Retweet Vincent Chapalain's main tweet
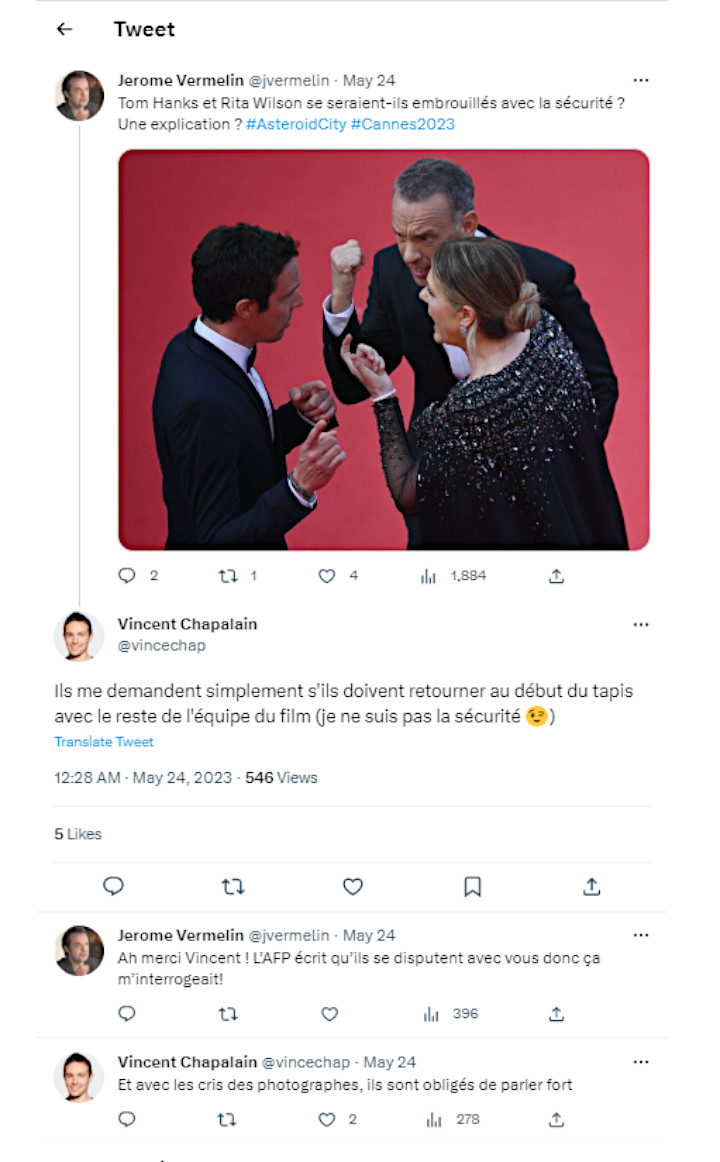720x1162 pixels. point(233,886)
